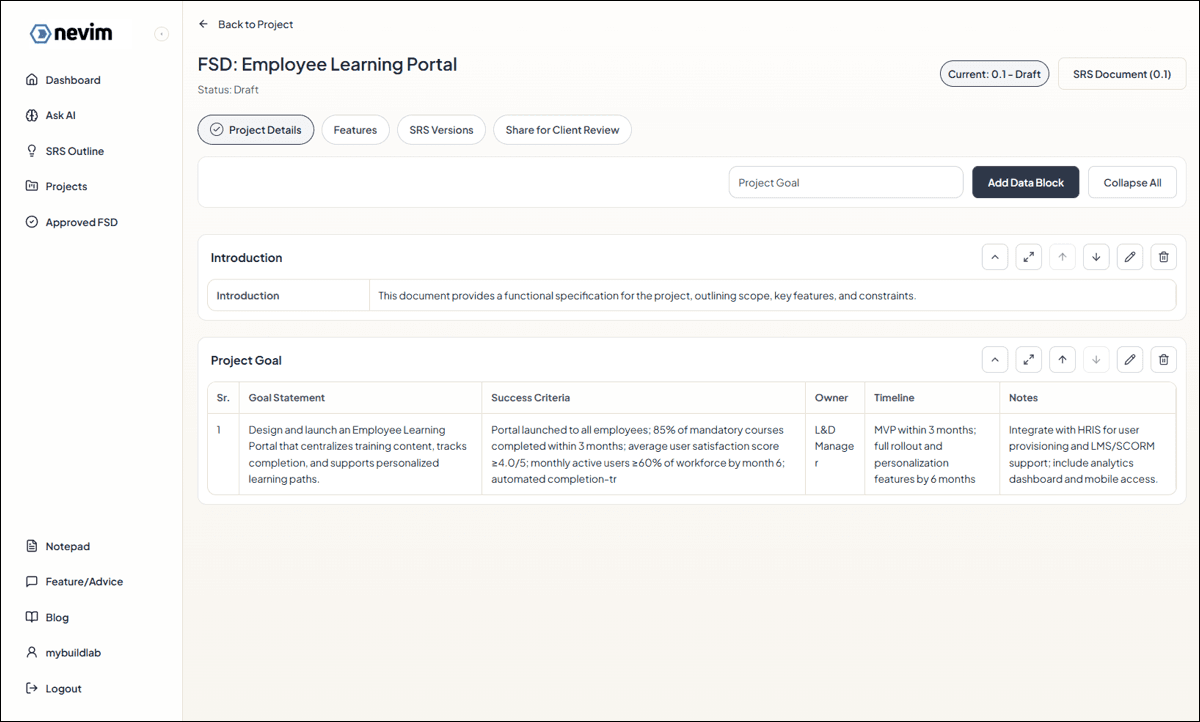
Task: Click the Logout icon in the sidebar
Action: click(x=31, y=688)
